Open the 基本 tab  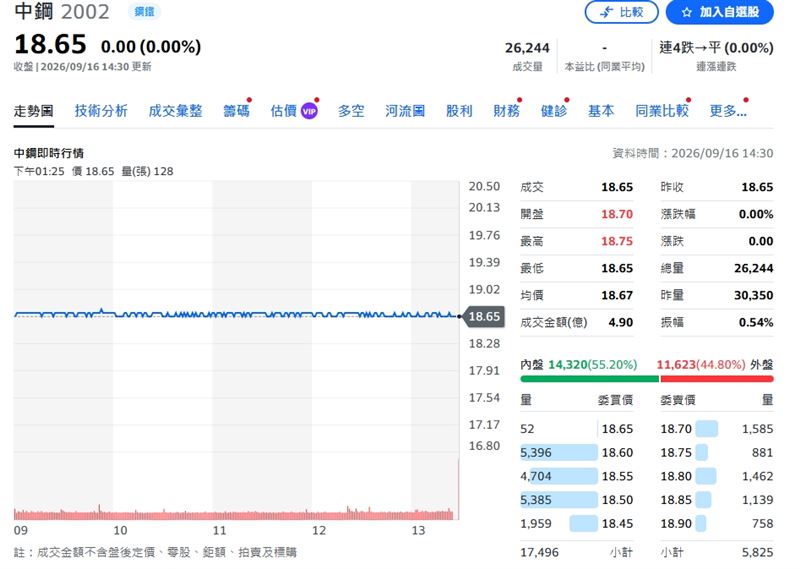click(601, 111)
